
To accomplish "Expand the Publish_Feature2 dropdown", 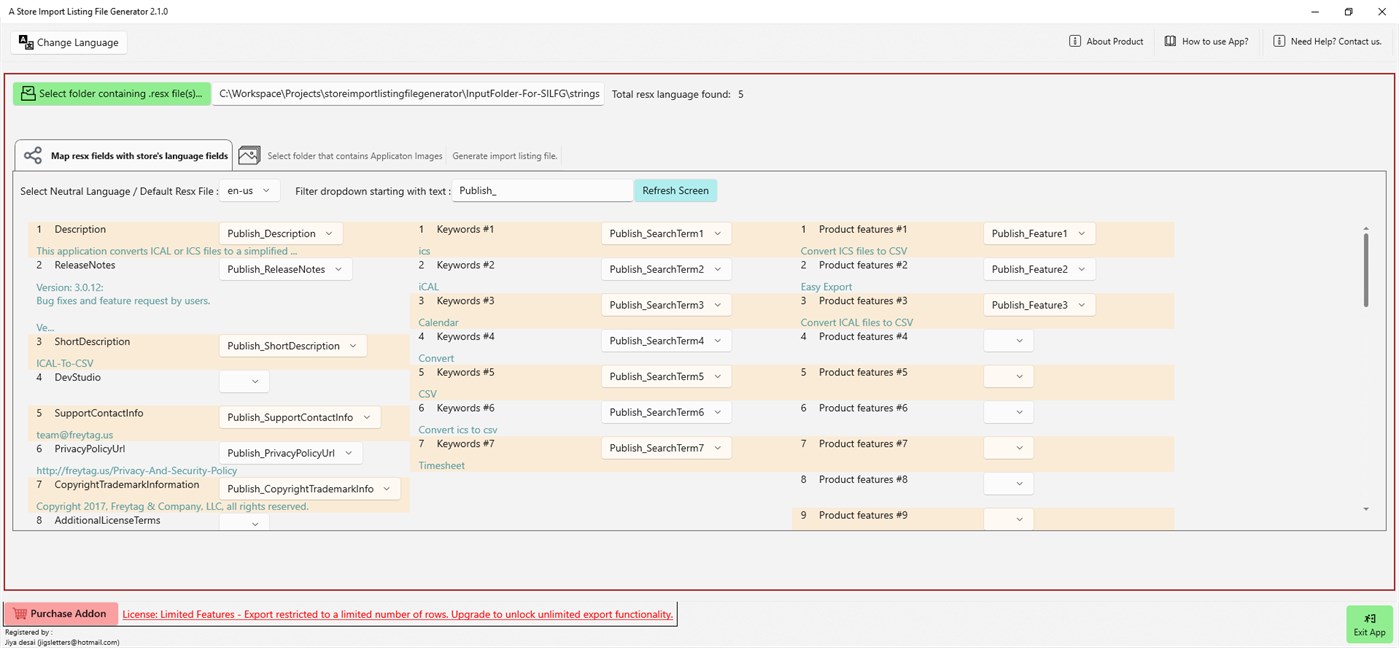I will click(1038, 270).
